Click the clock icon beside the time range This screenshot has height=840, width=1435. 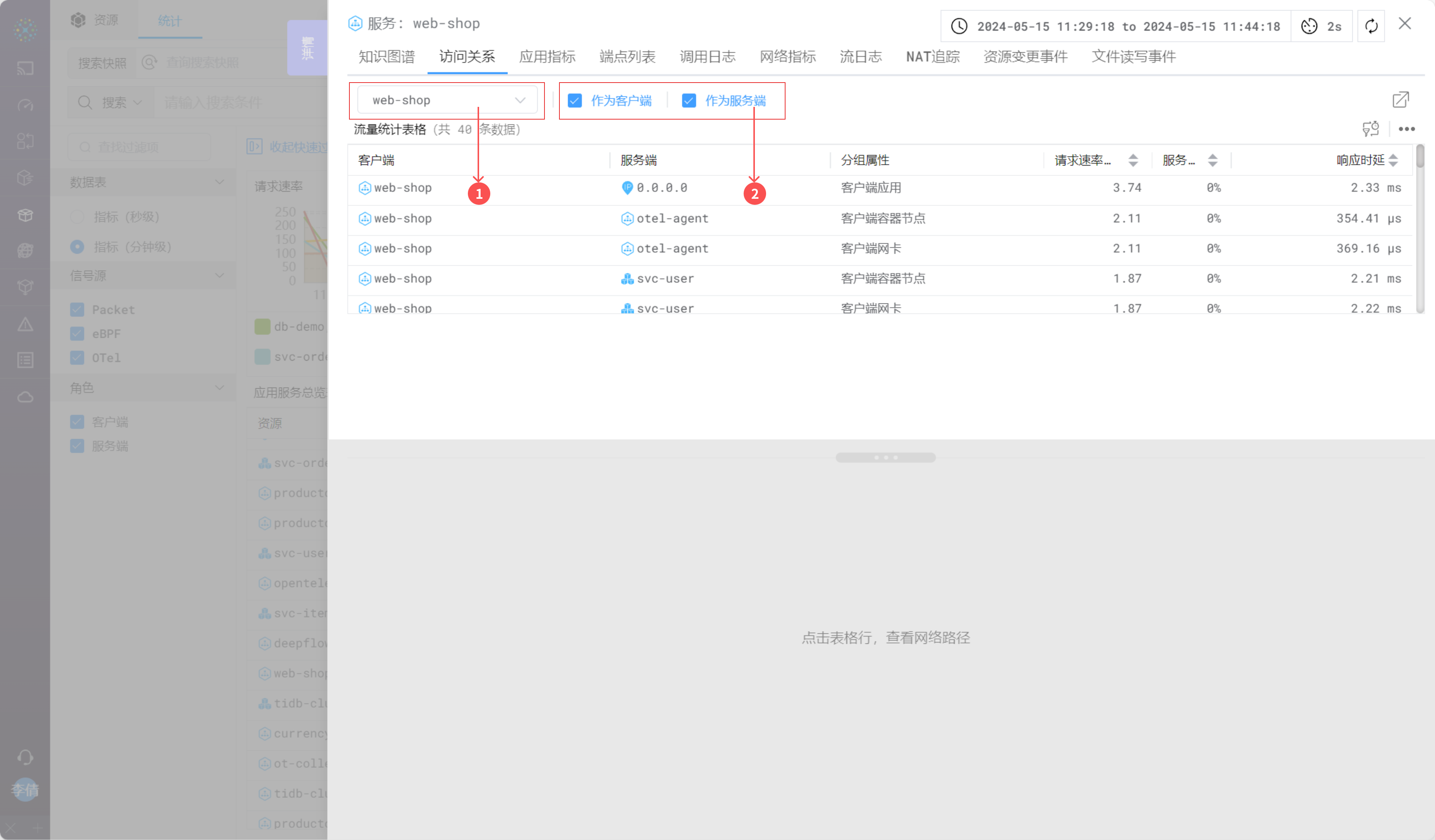coord(960,26)
